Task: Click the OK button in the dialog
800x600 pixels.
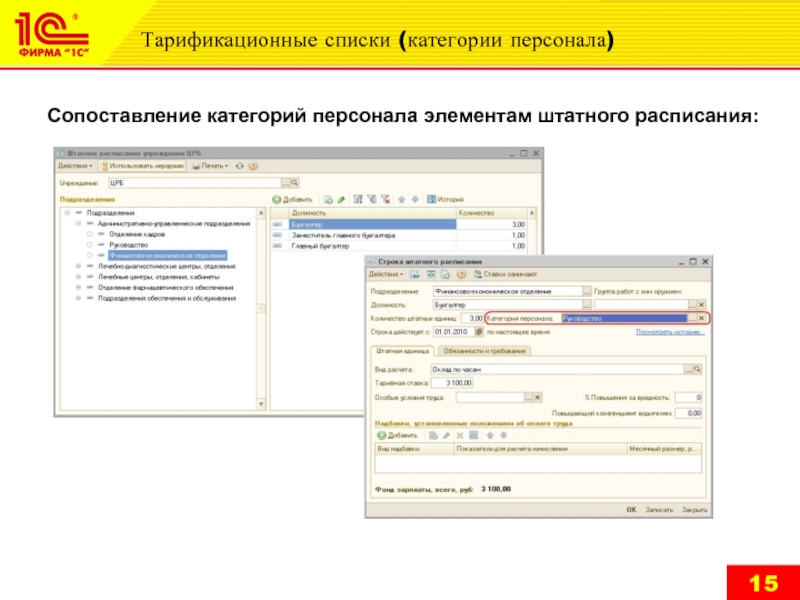Action: click(x=631, y=509)
